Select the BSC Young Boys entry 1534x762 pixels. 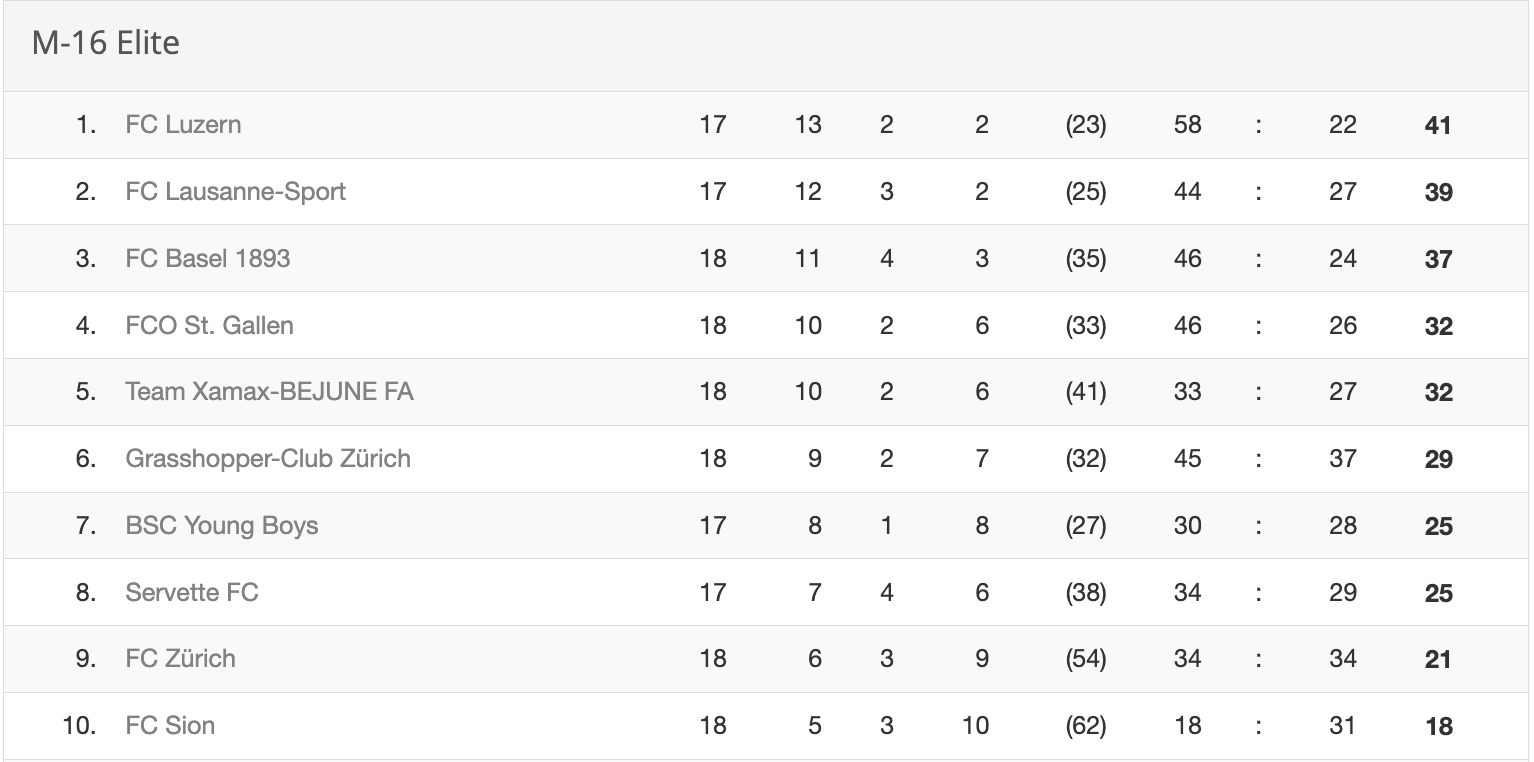pos(221,526)
